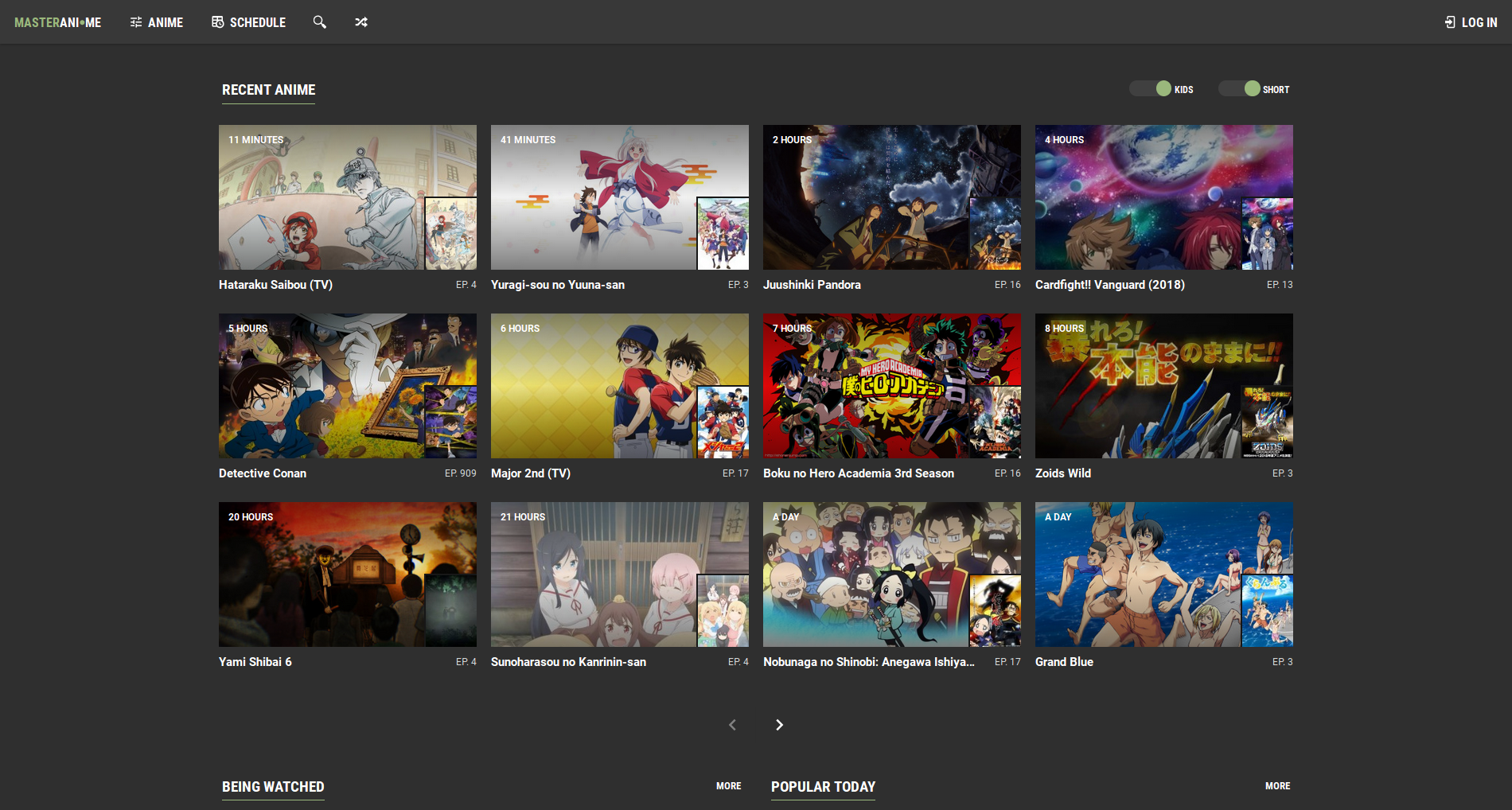Open Juushinki Pandora thumbnail
This screenshot has height=810, width=1512.
[892, 197]
